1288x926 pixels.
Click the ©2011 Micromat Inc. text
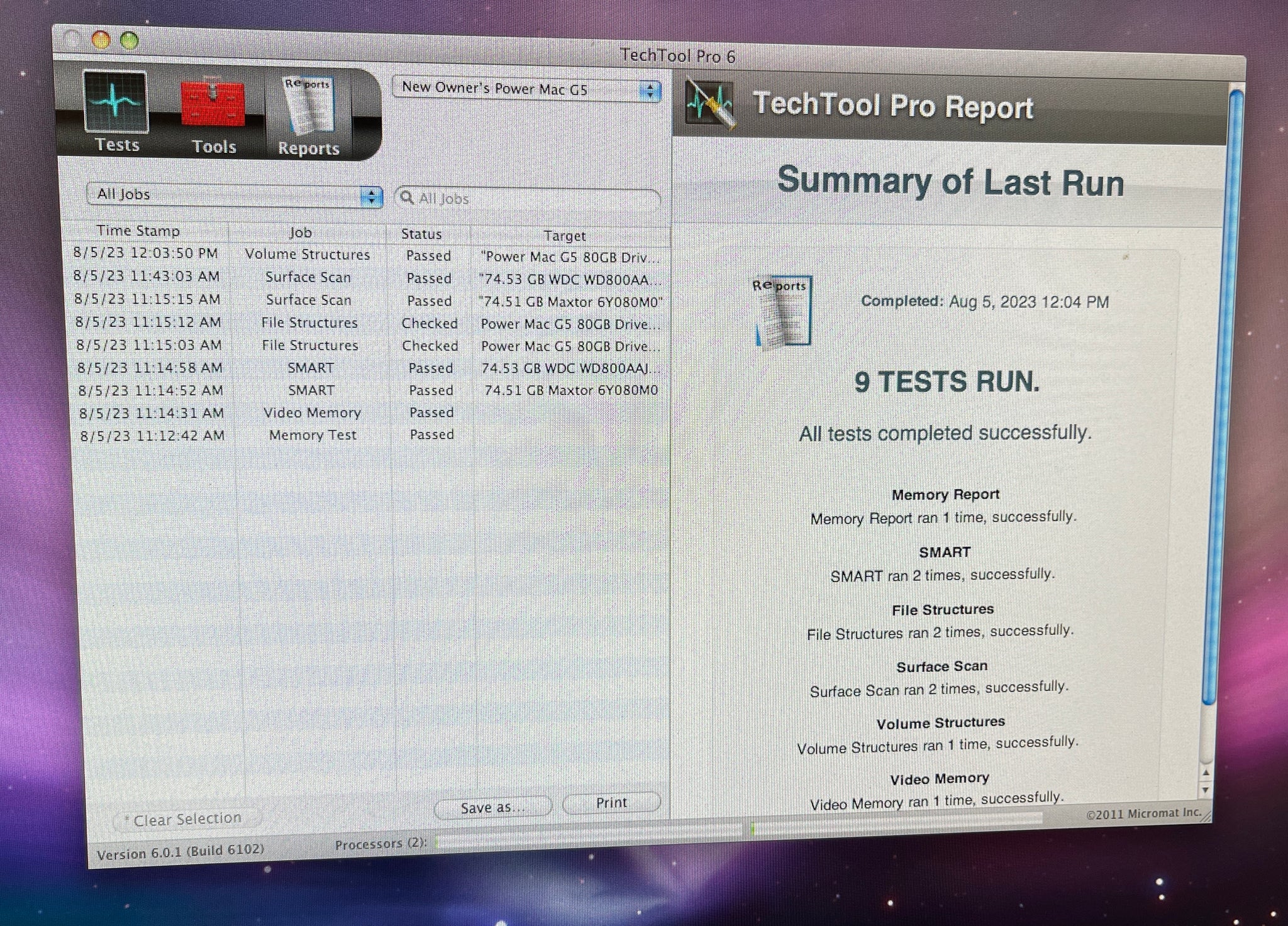pos(1143,813)
